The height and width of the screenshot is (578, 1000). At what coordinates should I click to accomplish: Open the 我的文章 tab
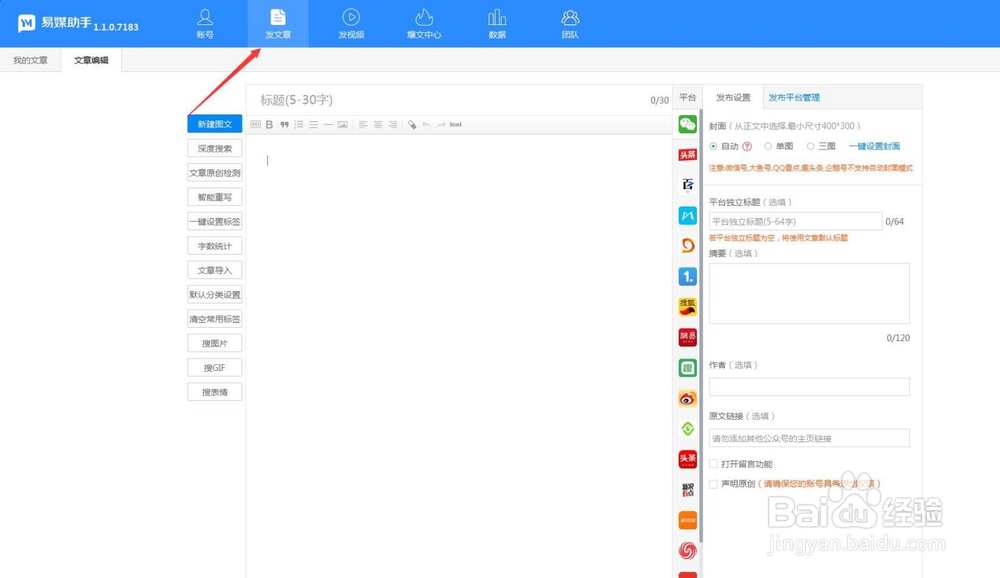(31, 60)
